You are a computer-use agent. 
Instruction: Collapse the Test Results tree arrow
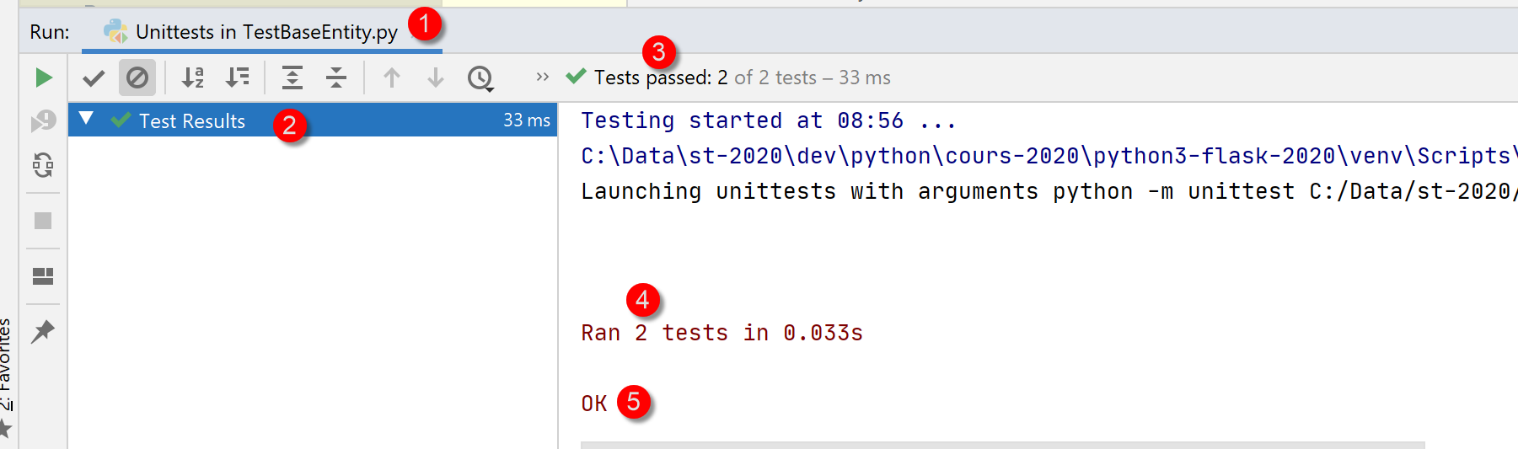point(86,120)
